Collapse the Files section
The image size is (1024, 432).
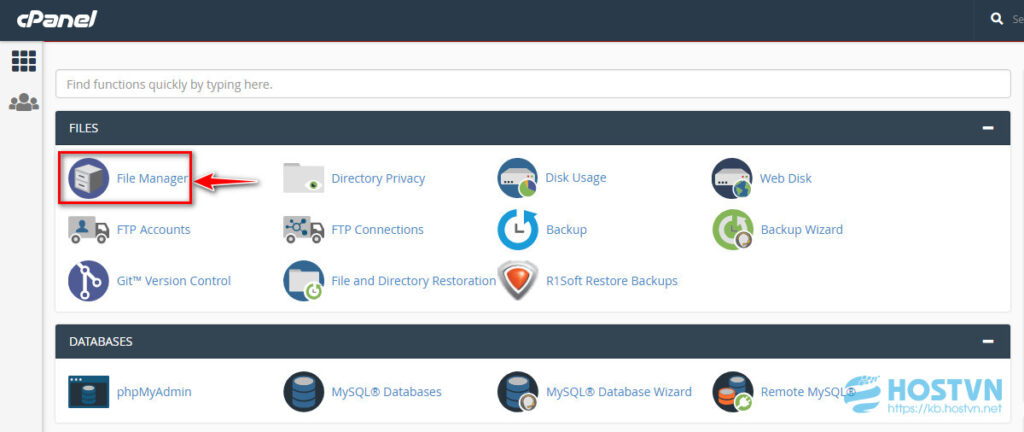point(988,128)
